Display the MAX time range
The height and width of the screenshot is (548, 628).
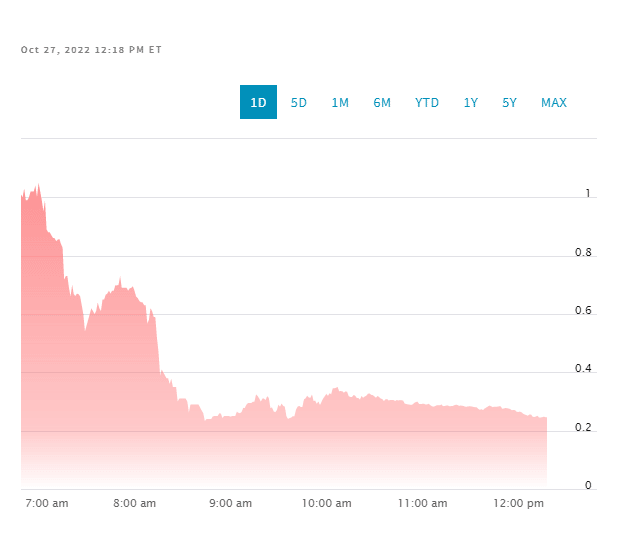coord(554,103)
